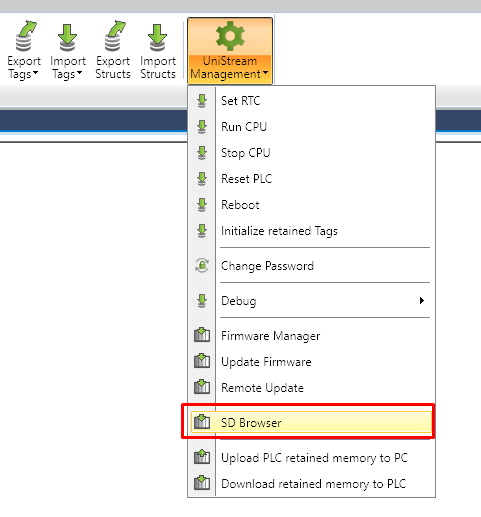Image resolution: width=481 pixels, height=517 pixels.
Task: Choose Initialize retained Tags
Action: 312,231
